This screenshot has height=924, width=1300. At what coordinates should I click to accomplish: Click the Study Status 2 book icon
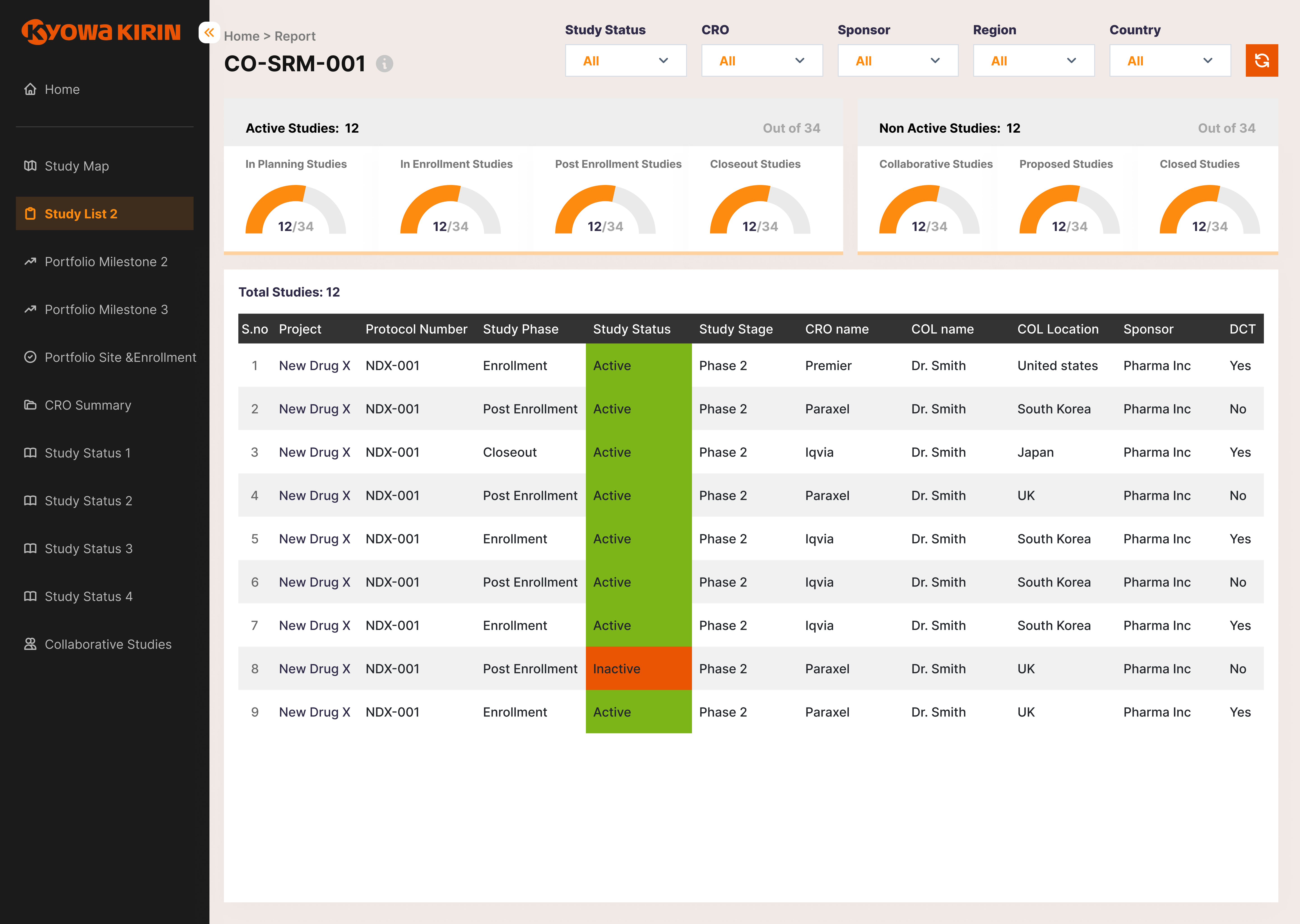tap(30, 501)
